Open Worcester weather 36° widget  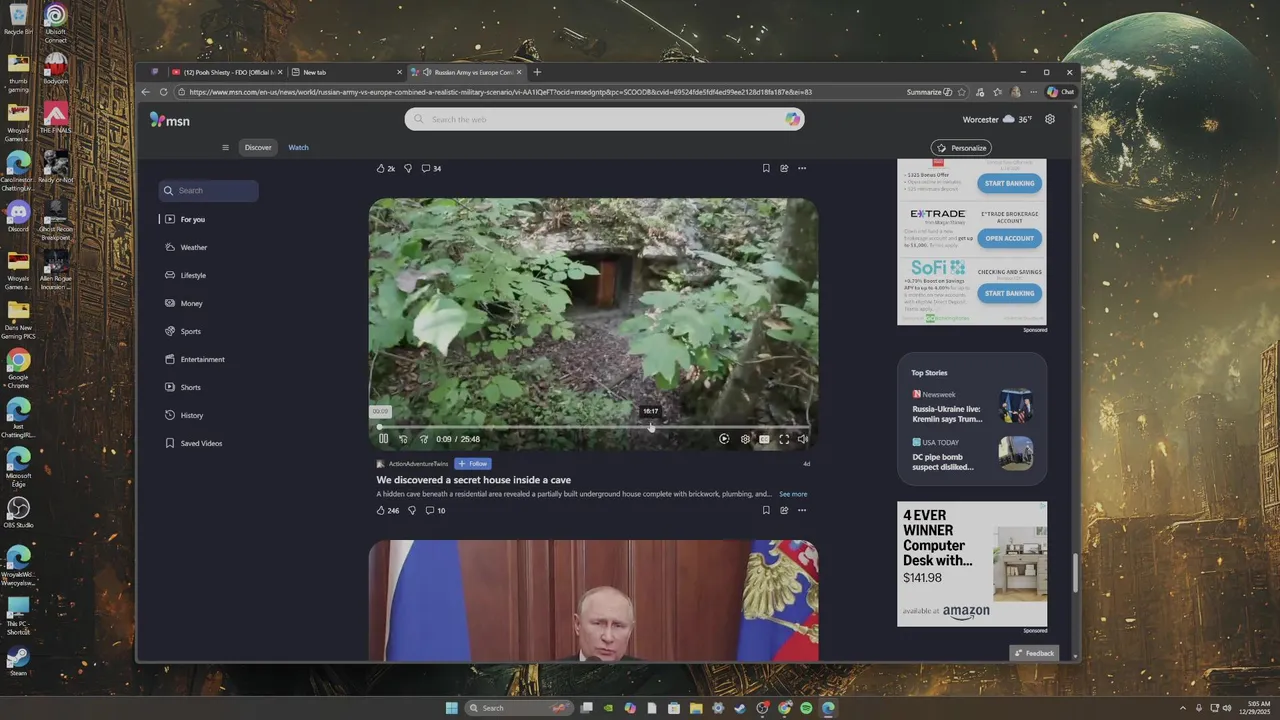point(996,119)
